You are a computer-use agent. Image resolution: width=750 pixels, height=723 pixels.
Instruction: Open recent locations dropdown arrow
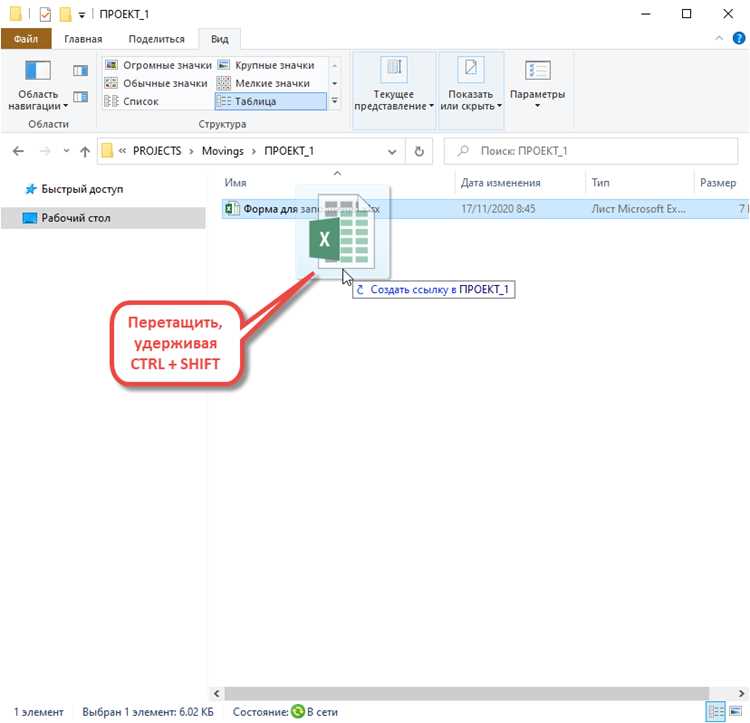tap(66, 151)
